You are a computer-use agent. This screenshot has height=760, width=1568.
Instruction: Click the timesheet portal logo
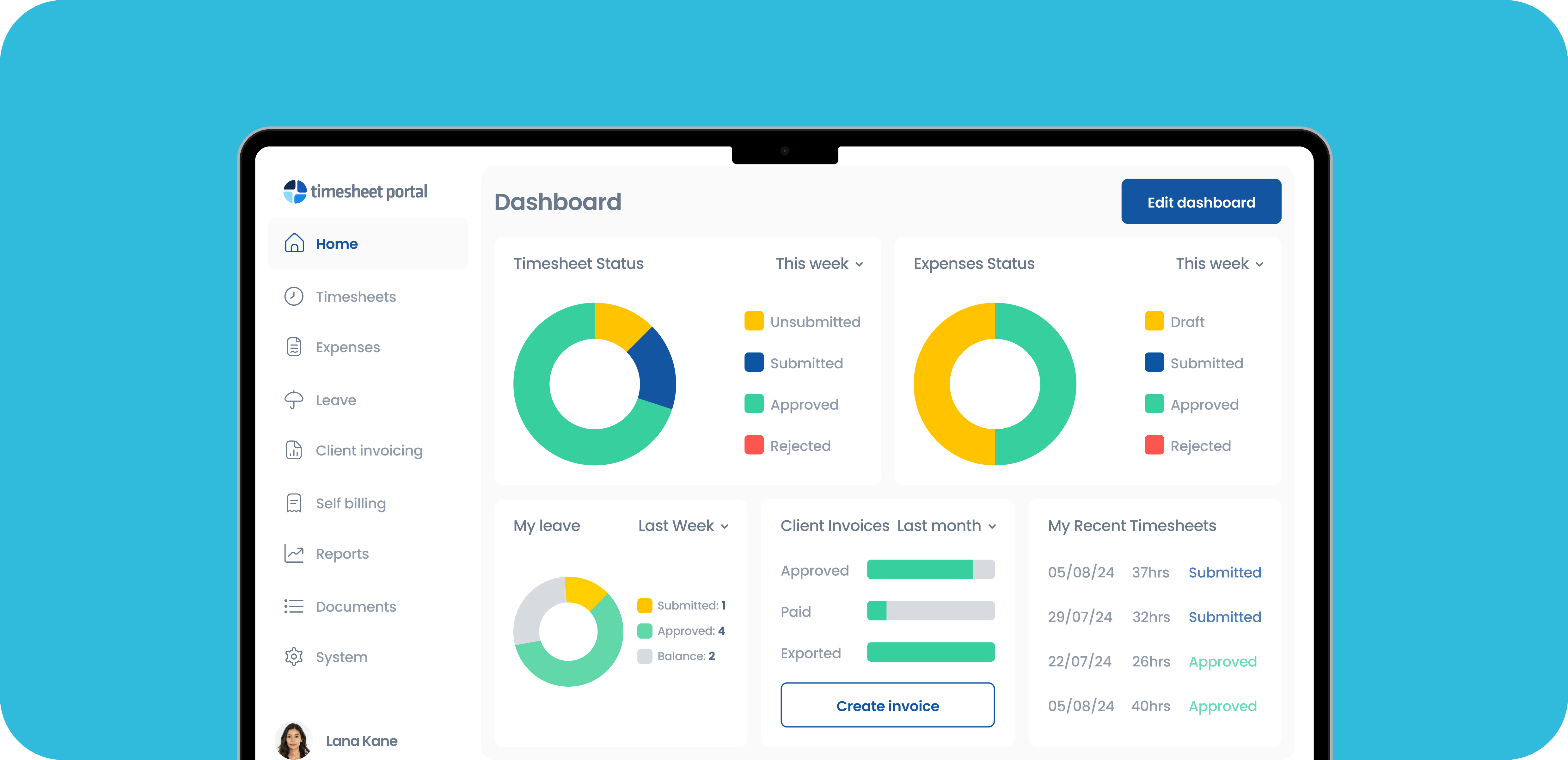(x=355, y=192)
